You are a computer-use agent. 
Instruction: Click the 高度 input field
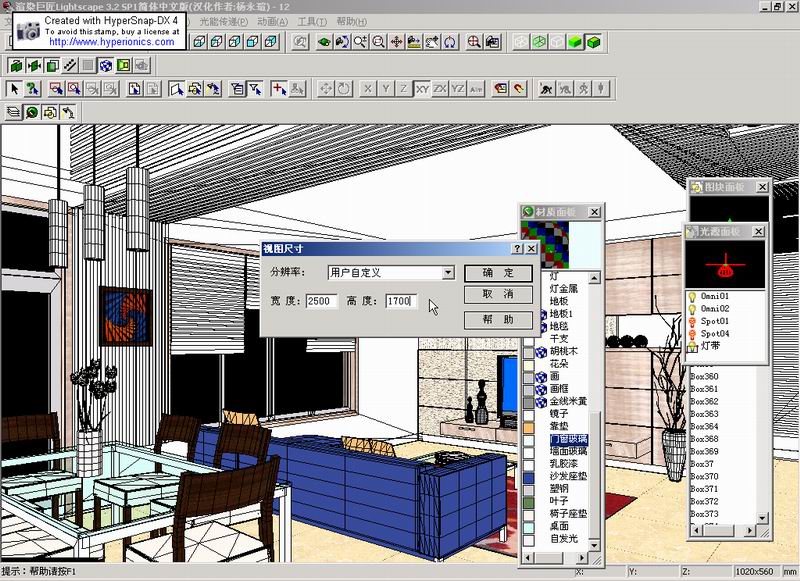(401, 301)
